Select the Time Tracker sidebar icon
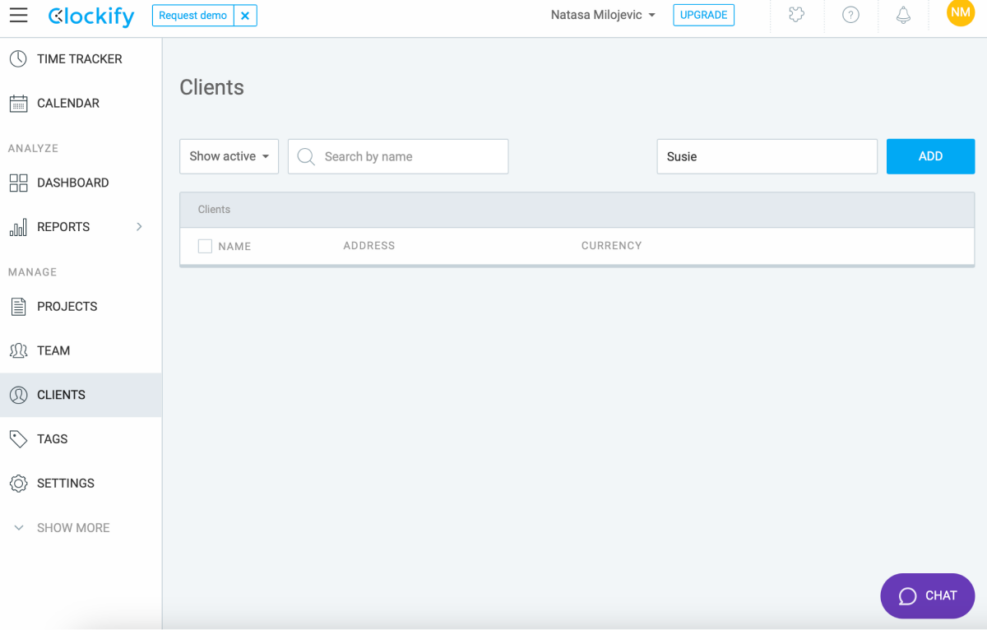 [20, 58]
